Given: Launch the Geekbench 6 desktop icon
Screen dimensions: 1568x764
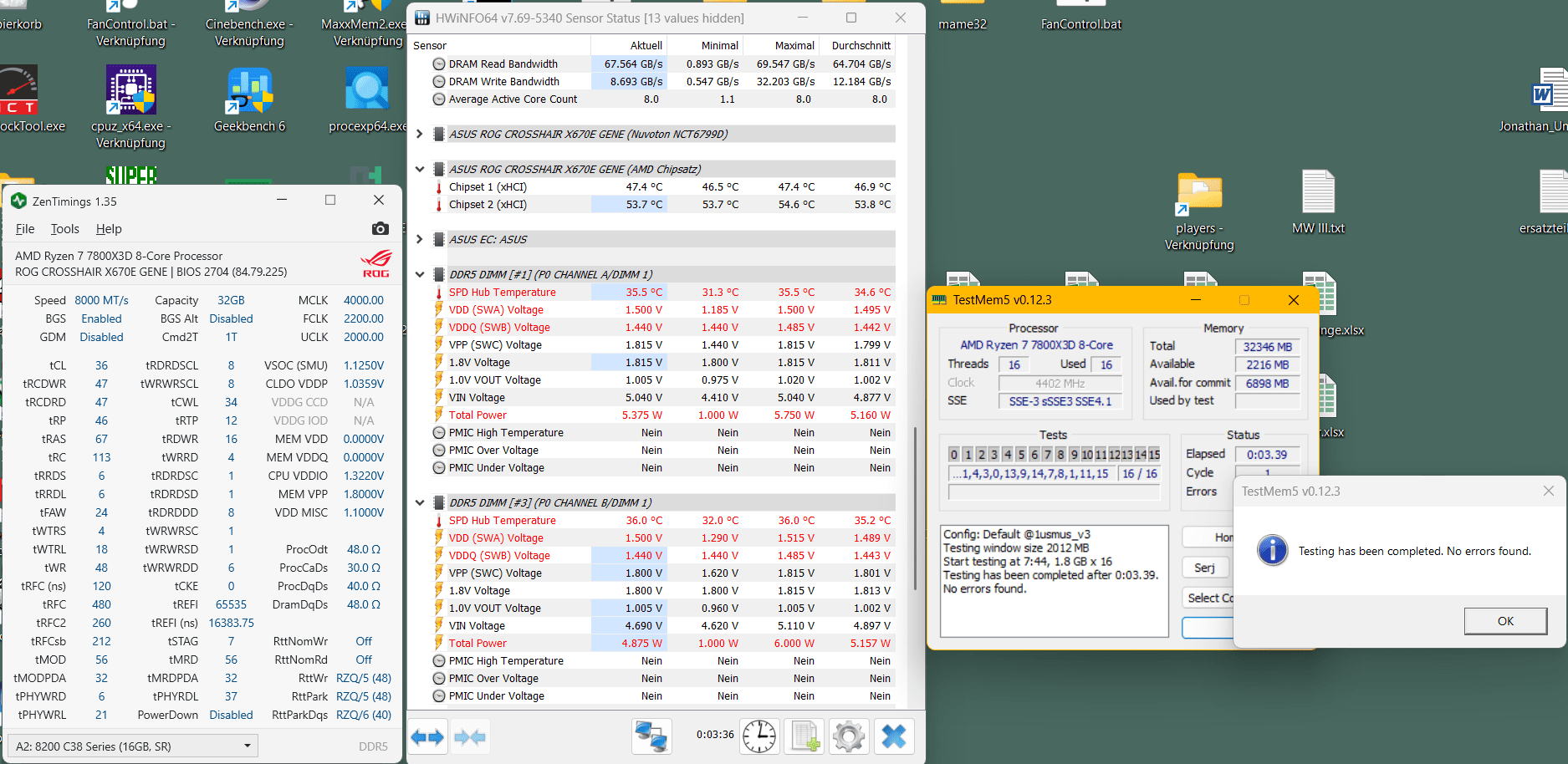Looking at the screenshot, I should pos(249,90).
